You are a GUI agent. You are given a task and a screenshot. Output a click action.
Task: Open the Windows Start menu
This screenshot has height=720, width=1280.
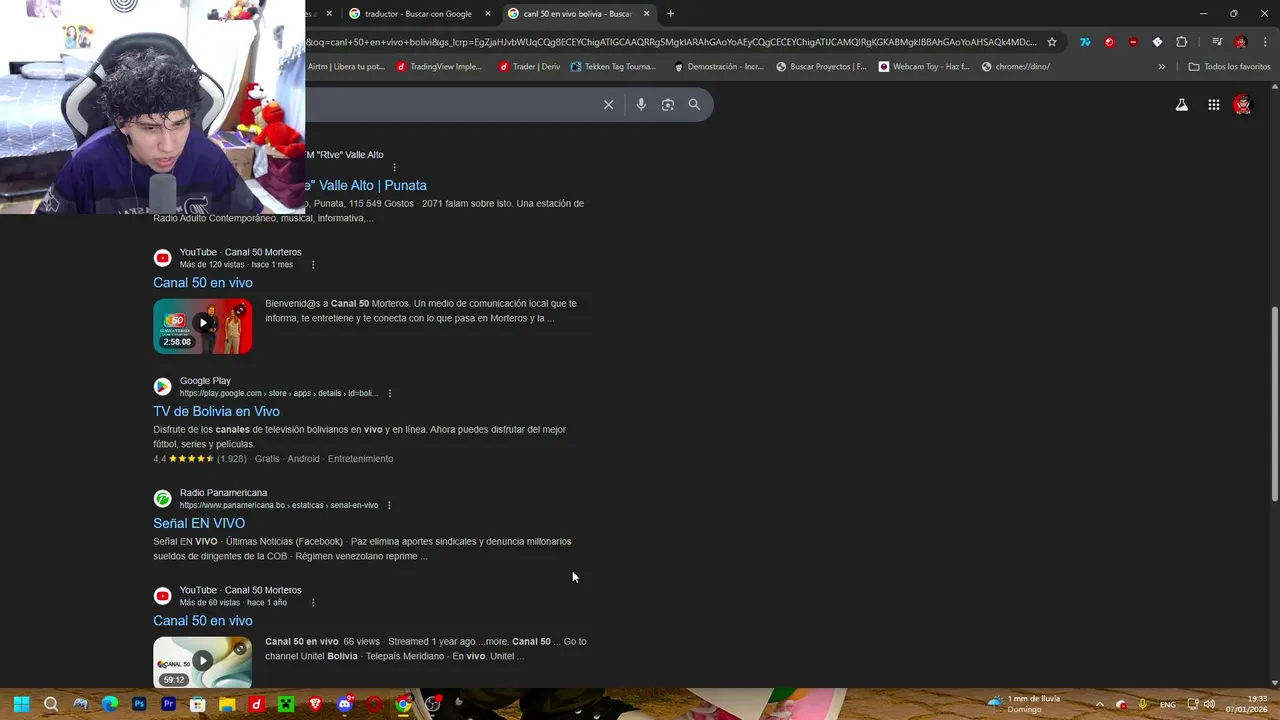21,704
